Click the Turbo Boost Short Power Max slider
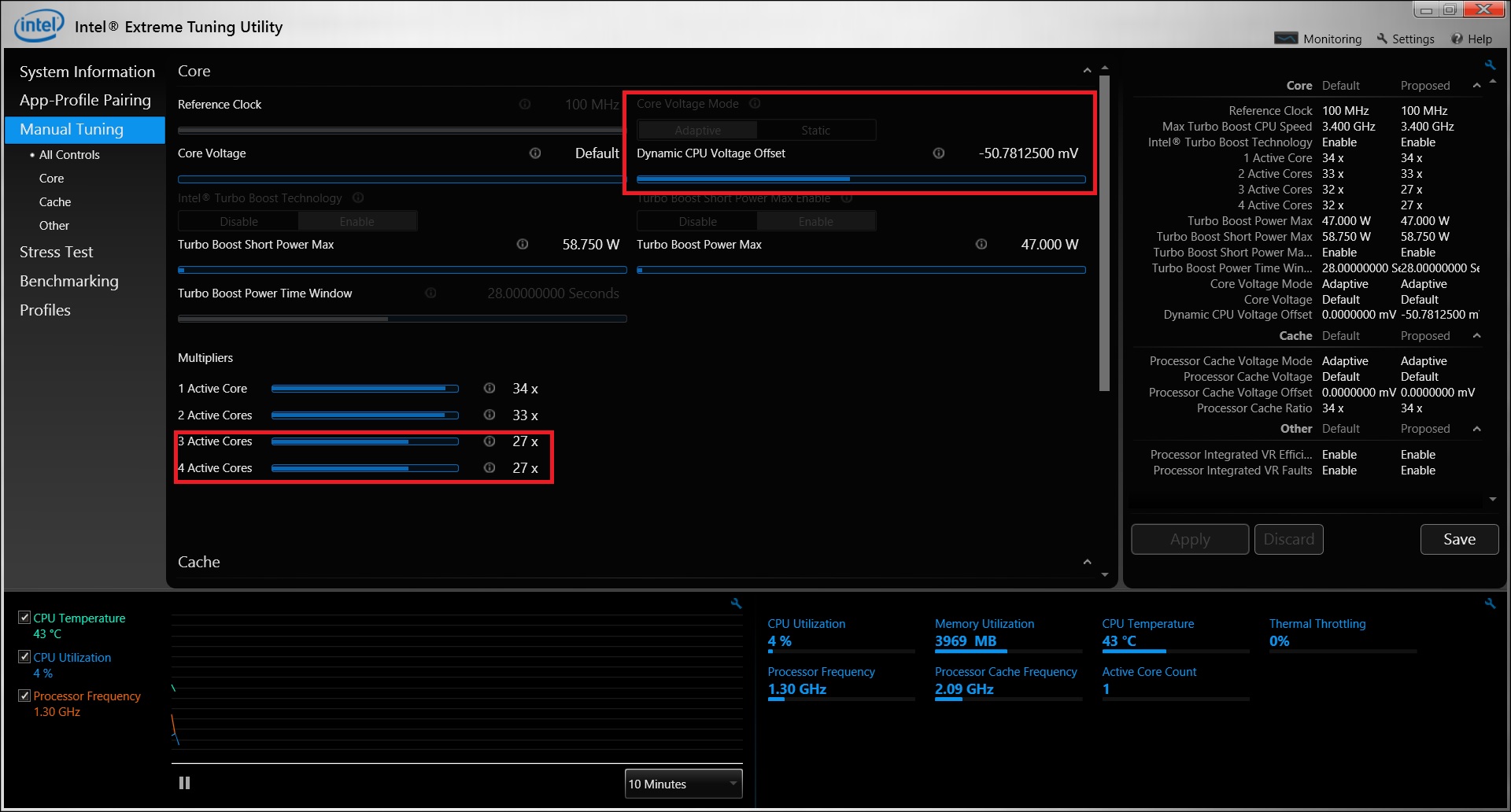The image size is (1511, 812). [402, 270]
